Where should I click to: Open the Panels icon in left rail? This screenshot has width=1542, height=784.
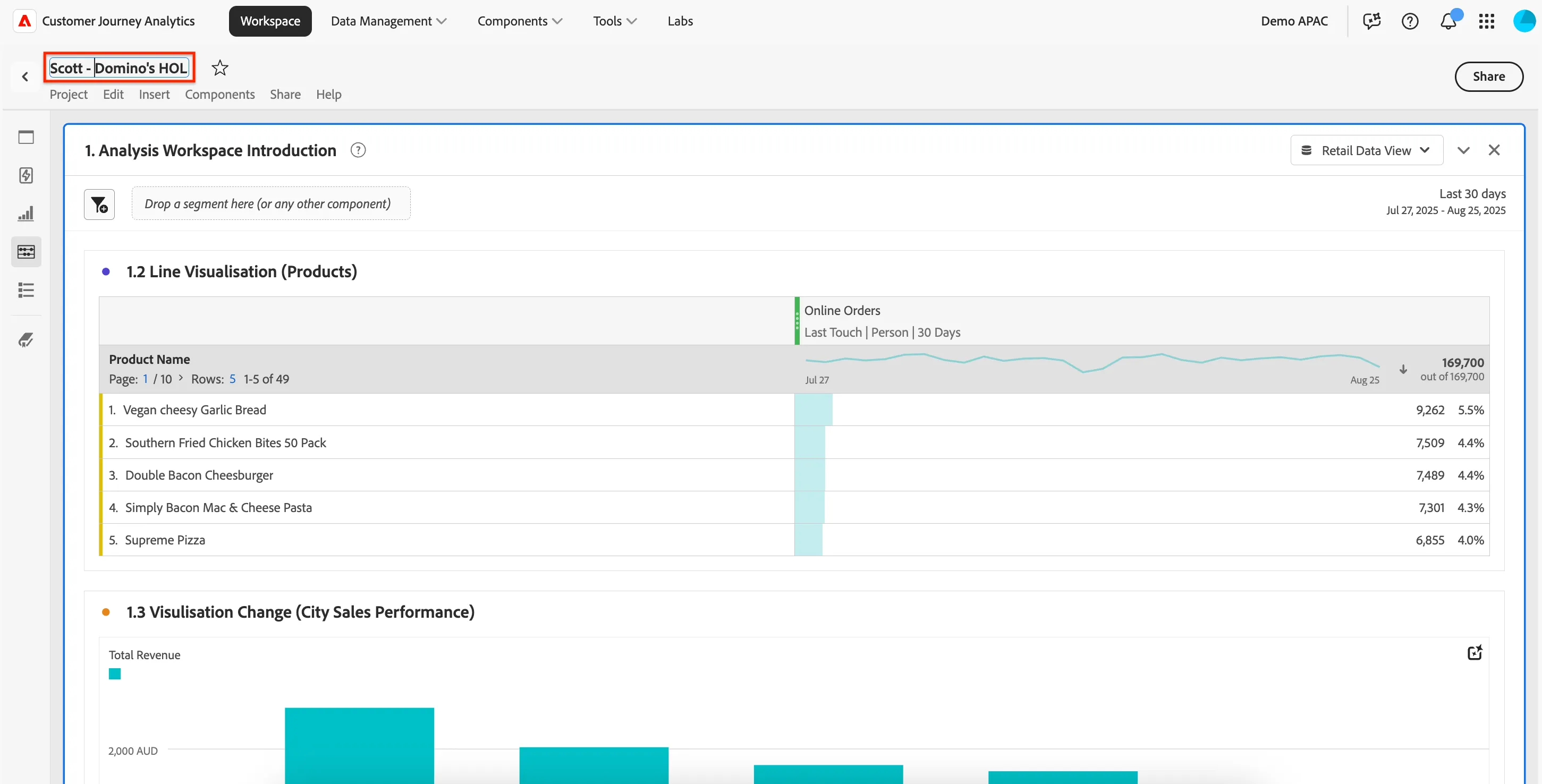[x=26, y=137]
